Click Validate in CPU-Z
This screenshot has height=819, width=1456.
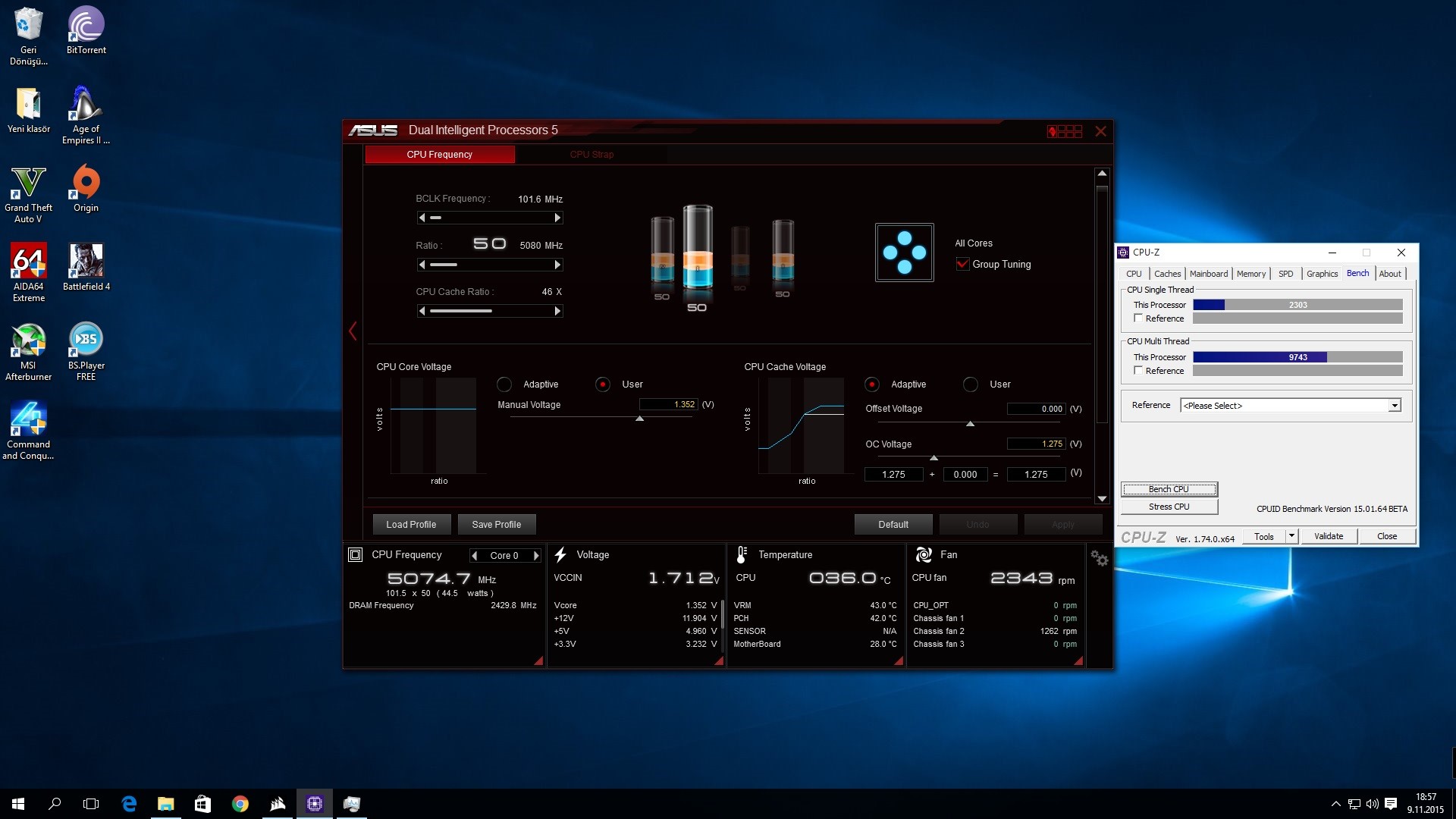(x=1329, y=536)
